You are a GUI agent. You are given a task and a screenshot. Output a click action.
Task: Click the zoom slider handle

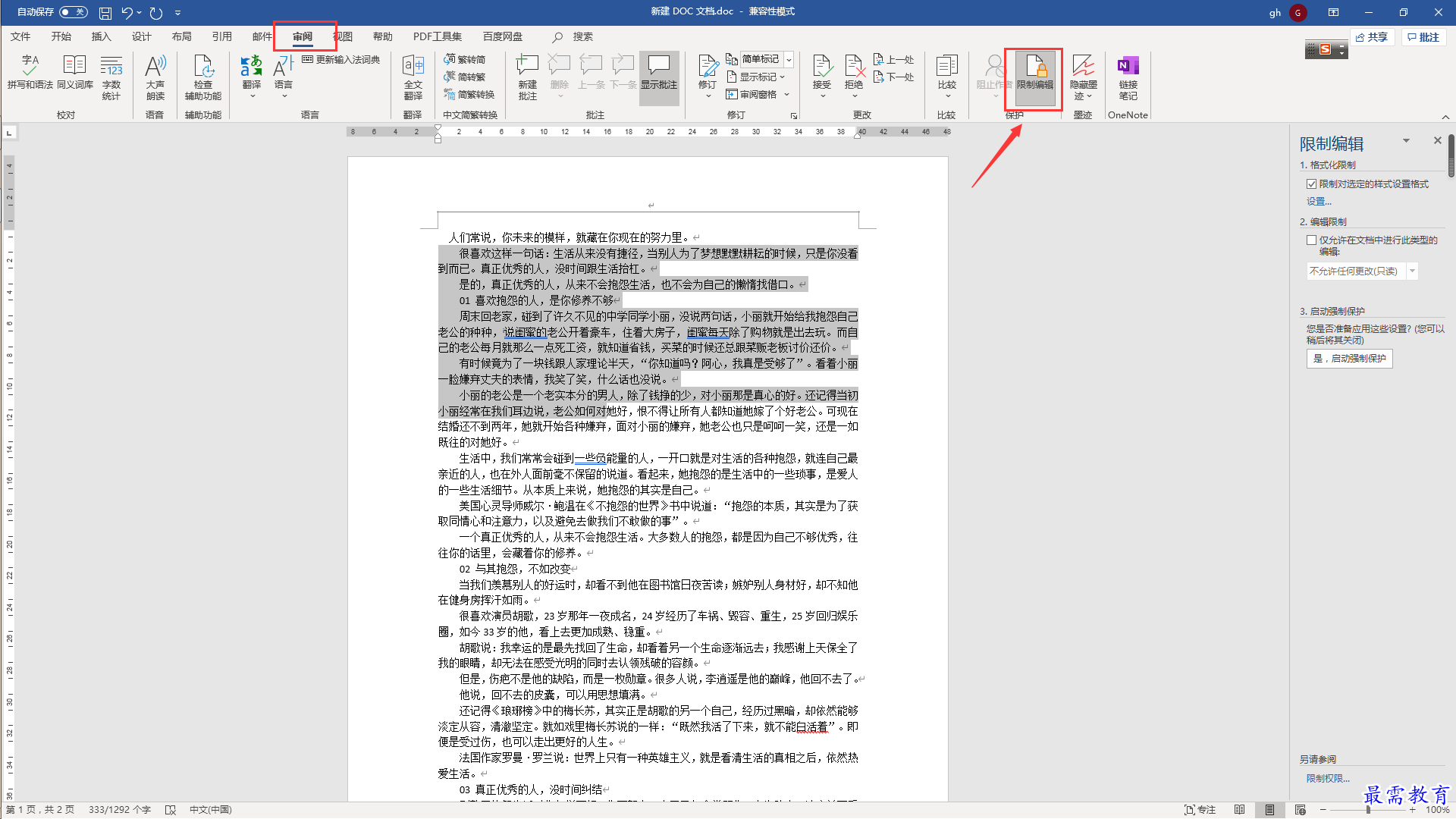click(1368, 810)
